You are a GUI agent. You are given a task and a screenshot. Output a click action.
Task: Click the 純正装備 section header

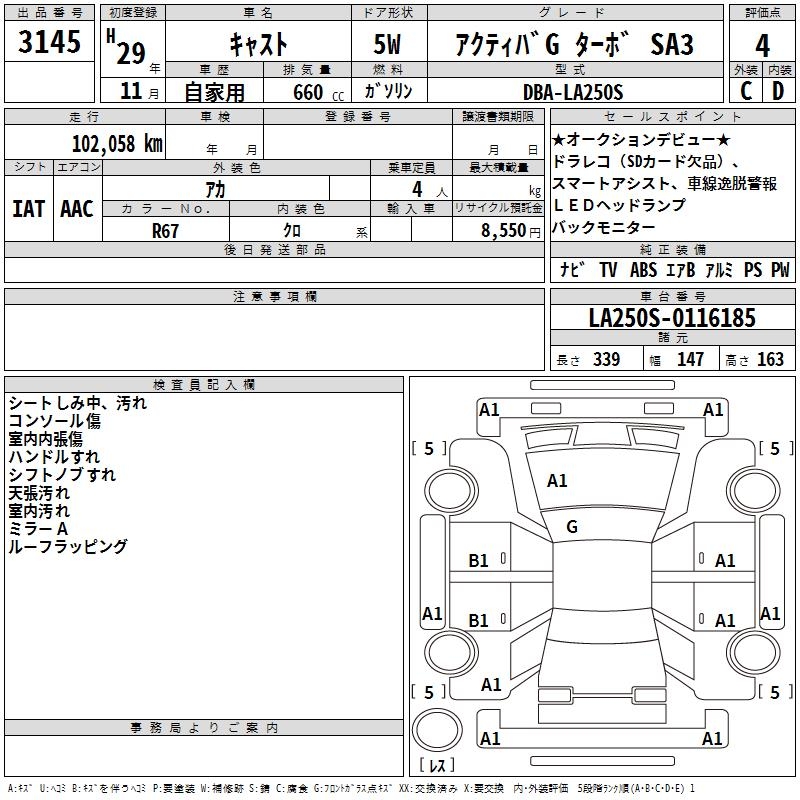coord(672,249)
